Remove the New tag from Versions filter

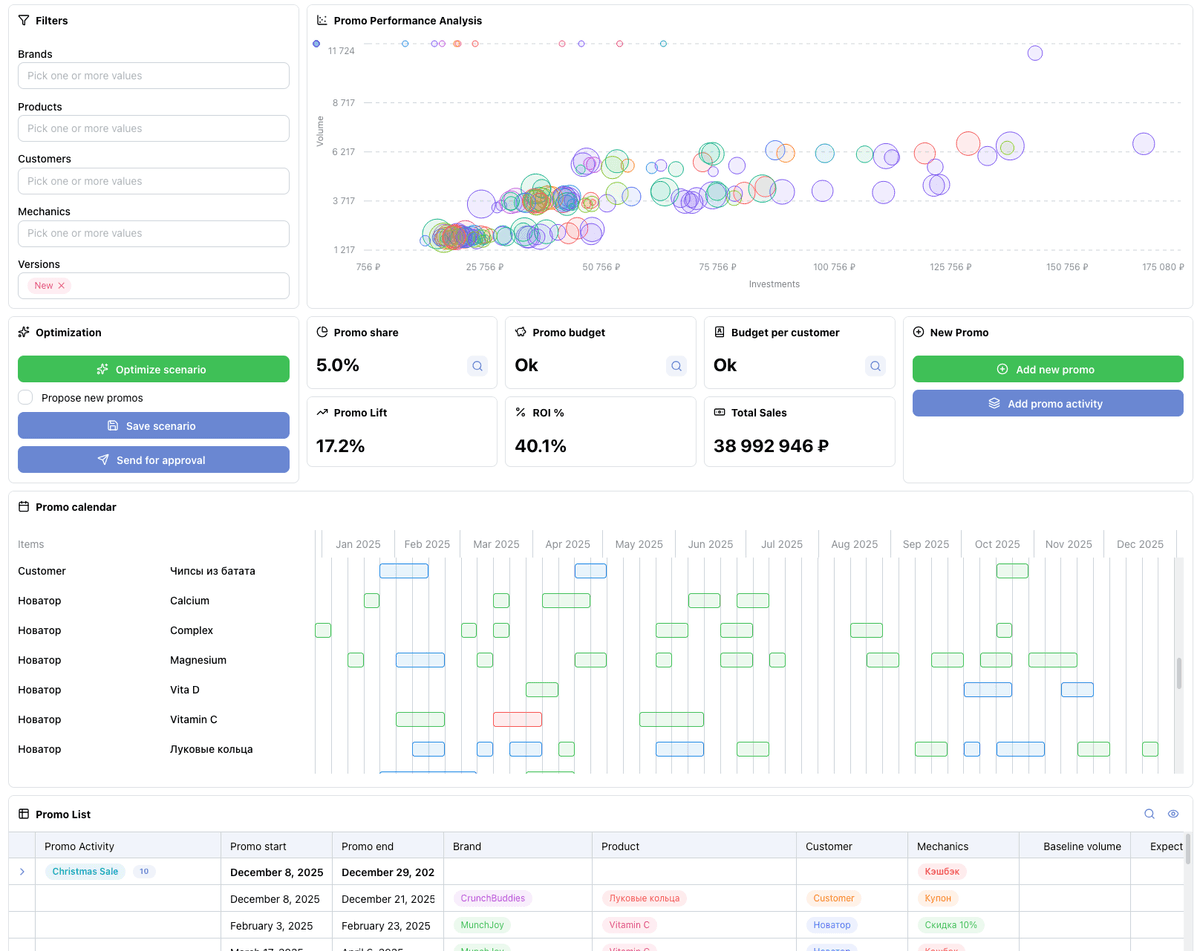click(60, 285)
